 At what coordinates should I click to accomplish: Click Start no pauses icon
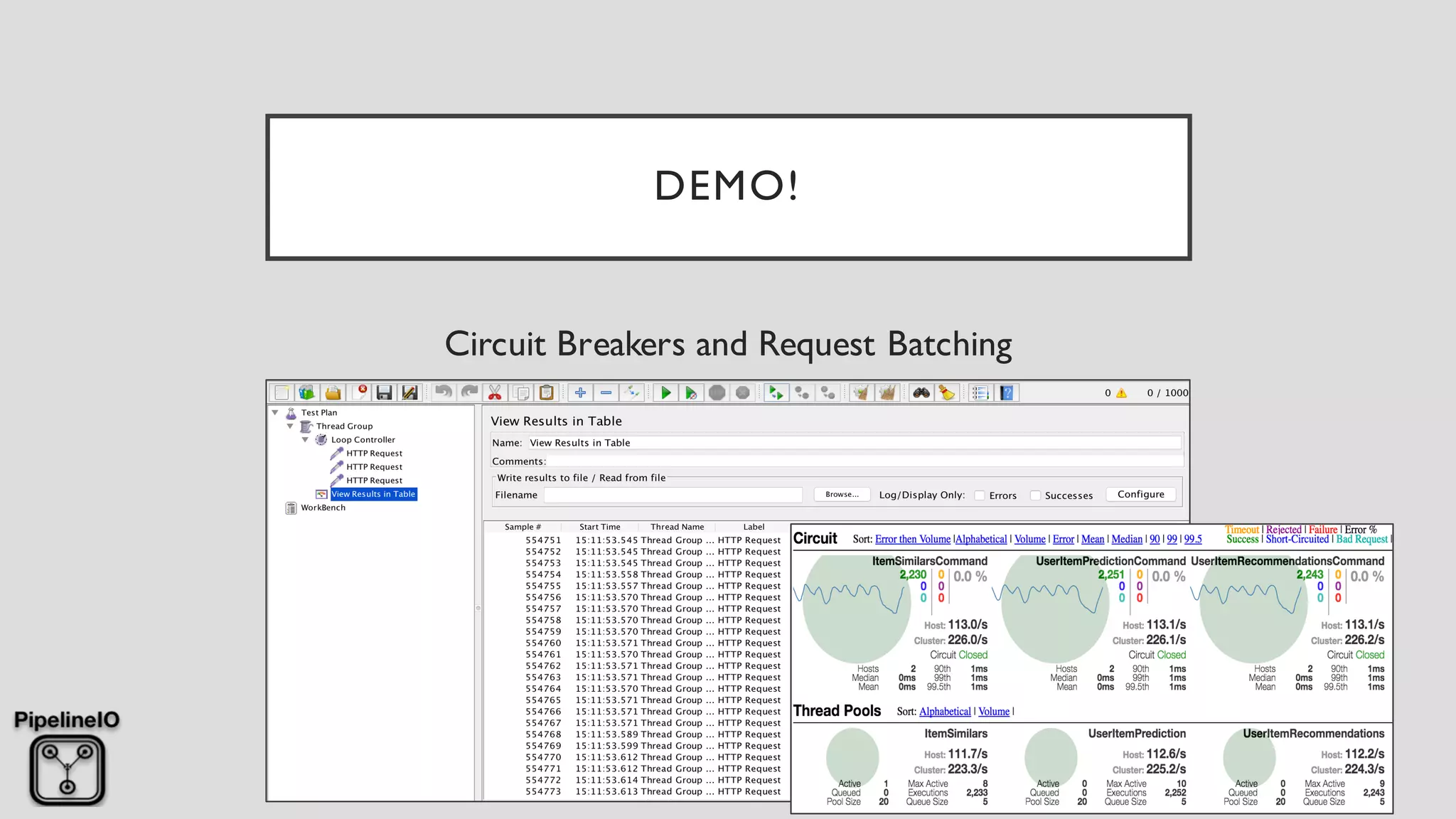pos(691,392)
